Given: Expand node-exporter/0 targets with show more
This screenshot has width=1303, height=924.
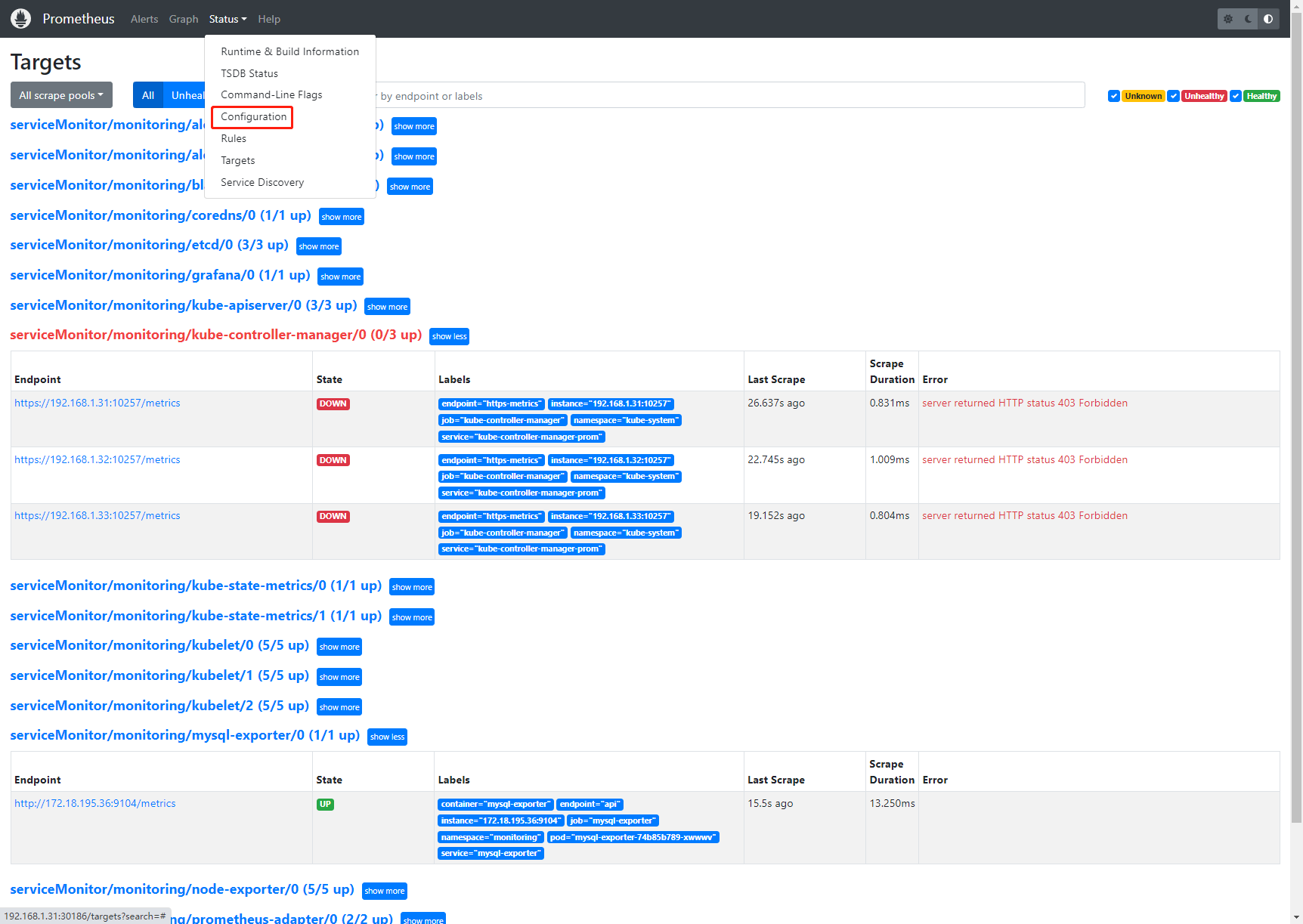Looking at the screenshot, I should pos(385,891).
